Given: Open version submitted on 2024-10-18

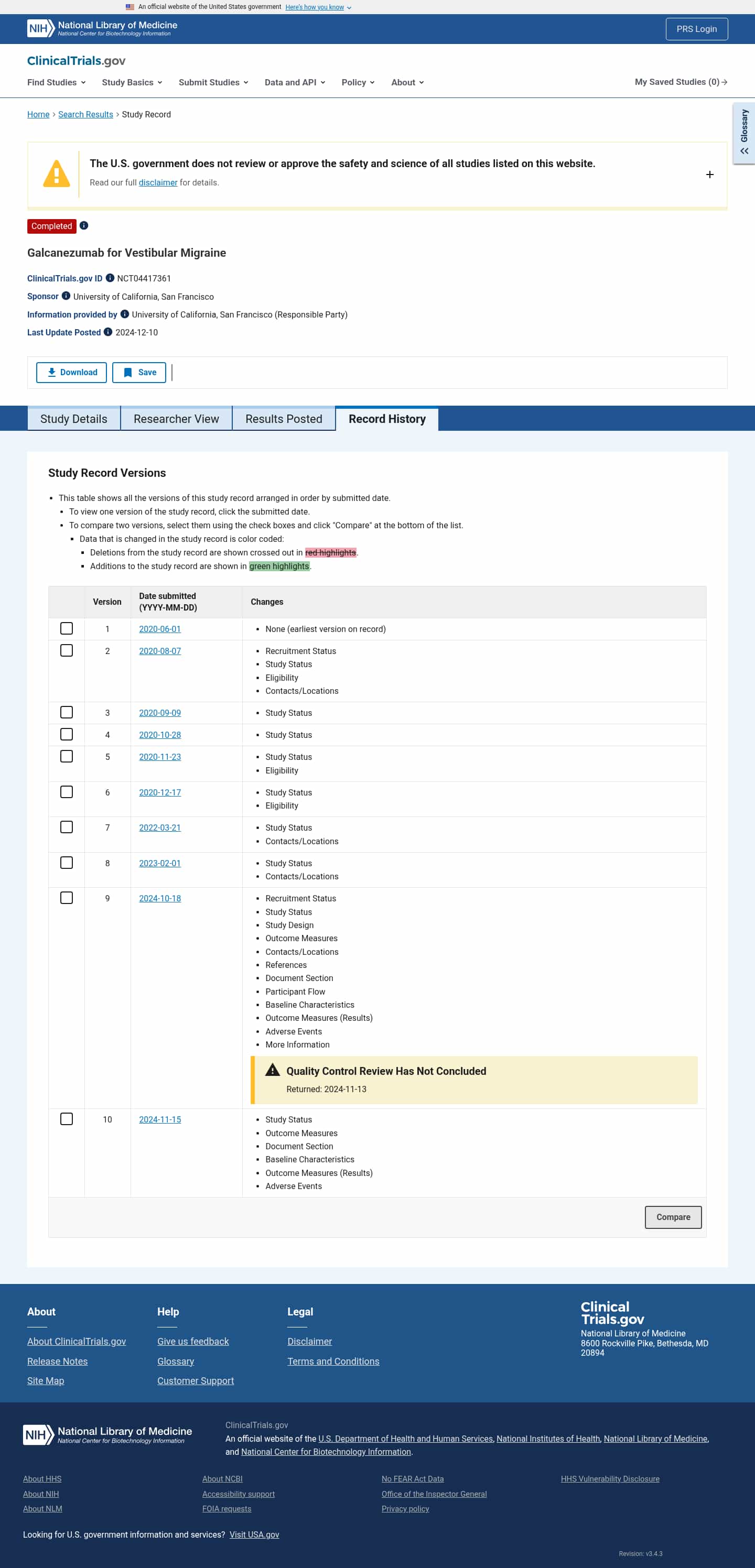Looking at the screenshot, I should click(x=159, y=898).
